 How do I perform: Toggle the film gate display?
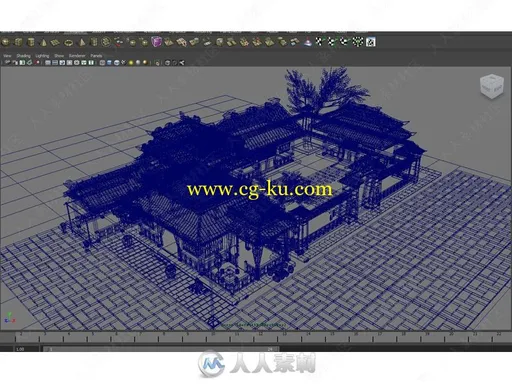coord(55,63)
